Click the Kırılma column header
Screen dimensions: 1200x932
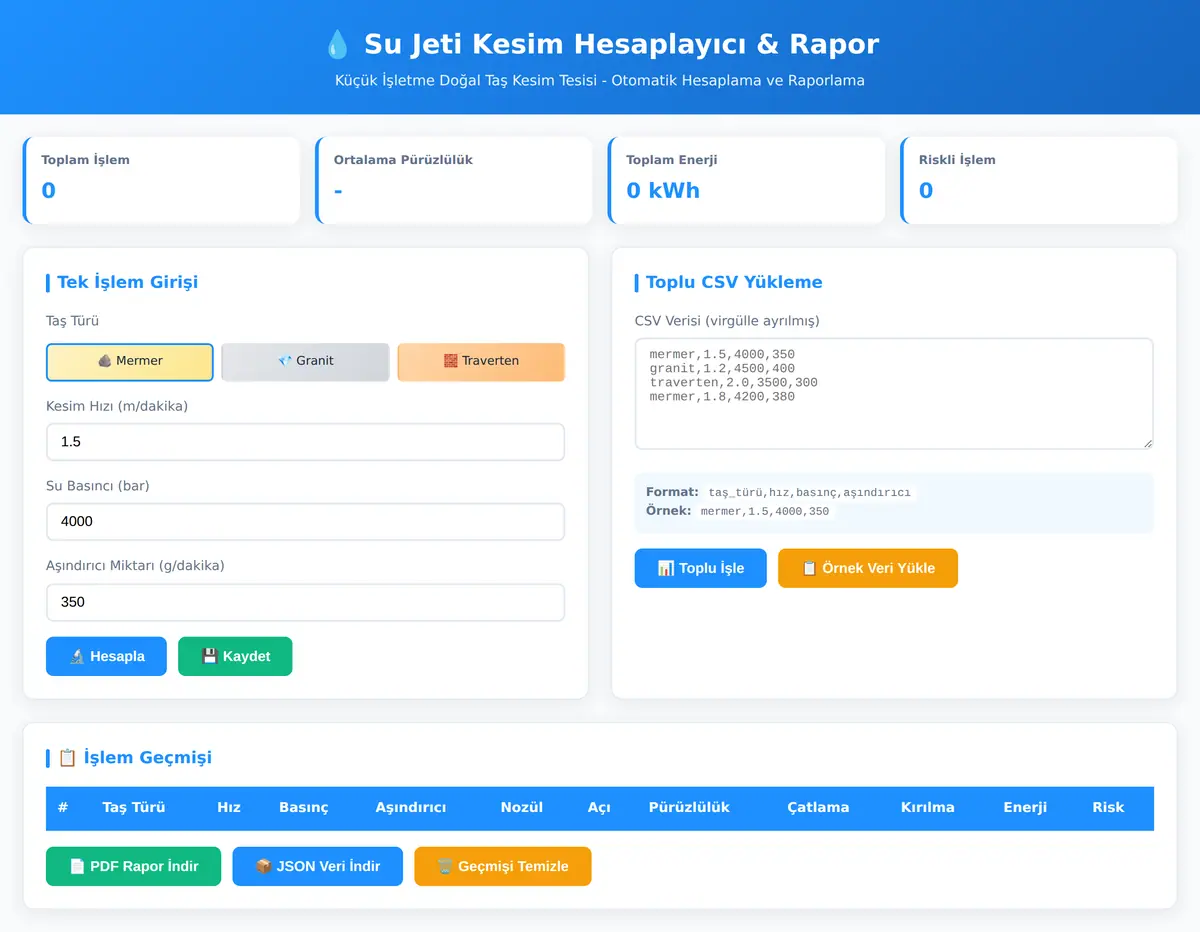tap(928, 808)
